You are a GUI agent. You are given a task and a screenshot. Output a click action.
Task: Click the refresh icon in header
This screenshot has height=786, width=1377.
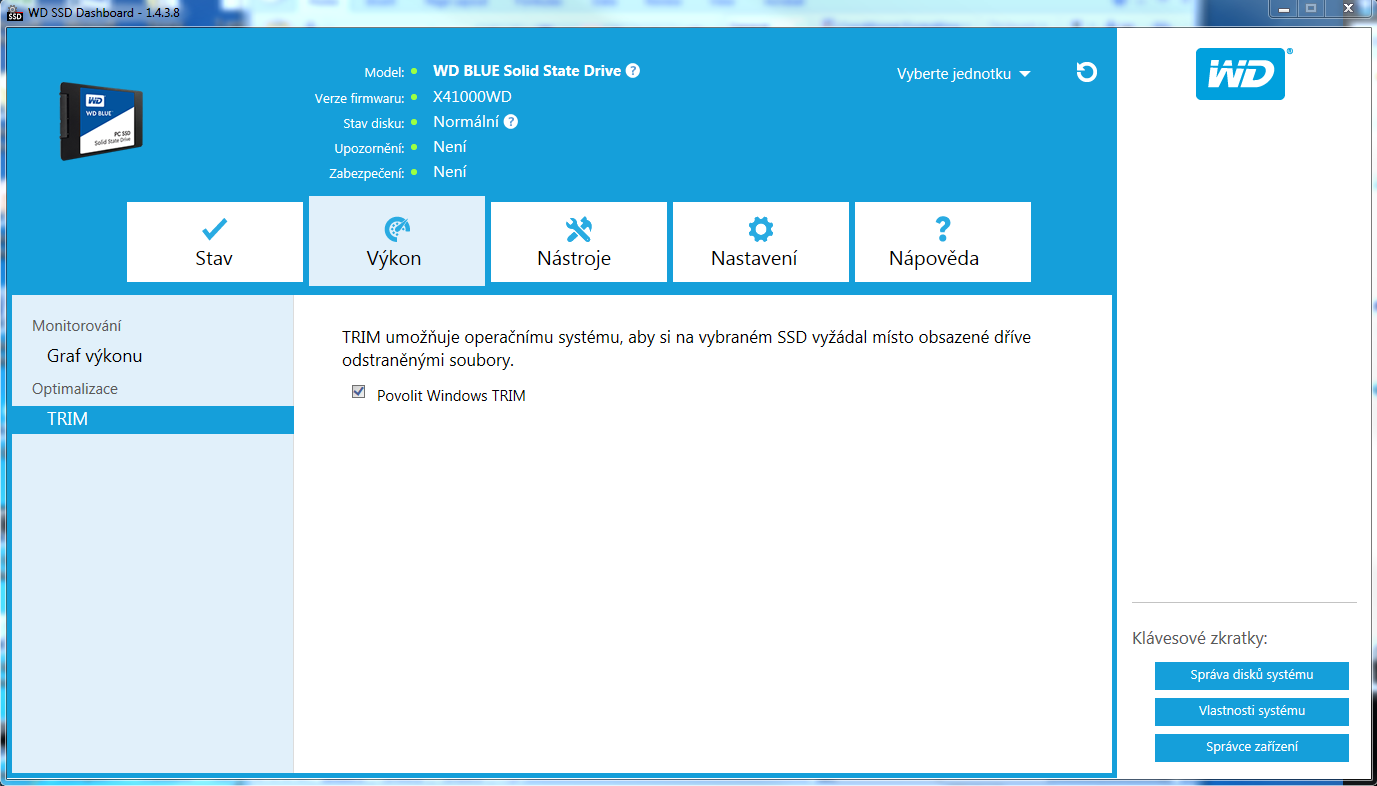[x=1086, y=72]
